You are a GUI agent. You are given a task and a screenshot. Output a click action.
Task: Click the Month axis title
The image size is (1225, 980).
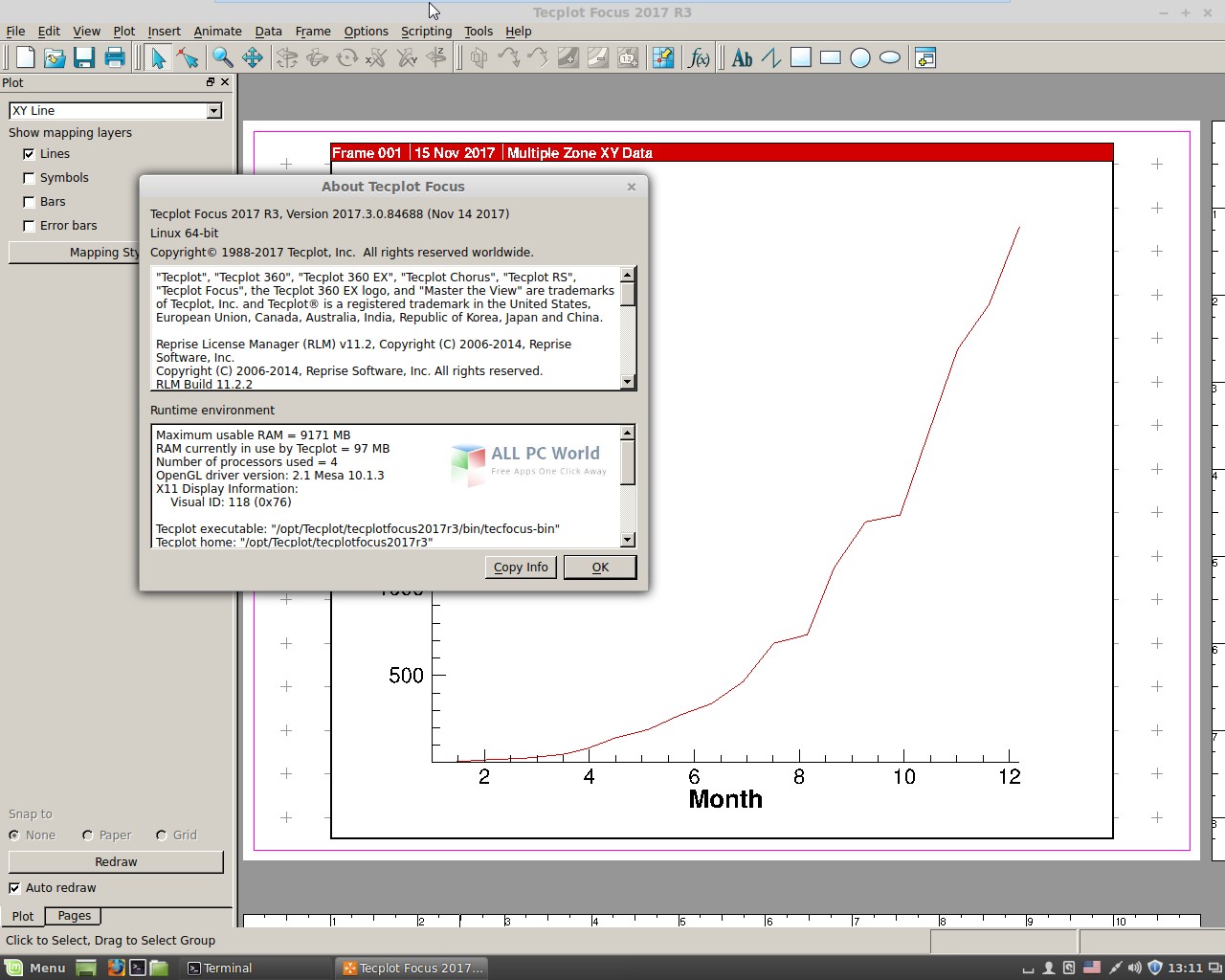(x=725, y=799)
